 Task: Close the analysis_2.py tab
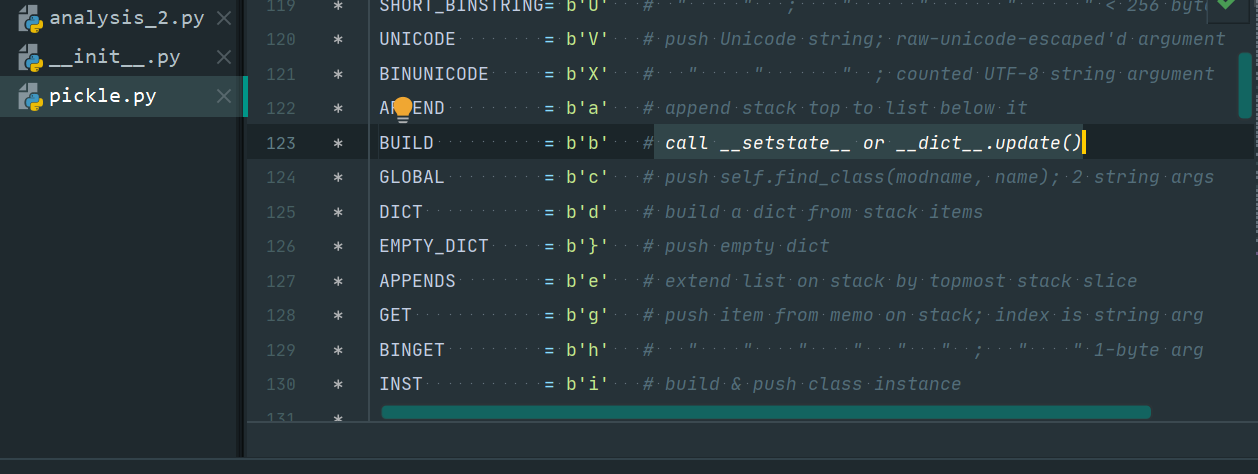pyautogui.click(x=224, y=18)
